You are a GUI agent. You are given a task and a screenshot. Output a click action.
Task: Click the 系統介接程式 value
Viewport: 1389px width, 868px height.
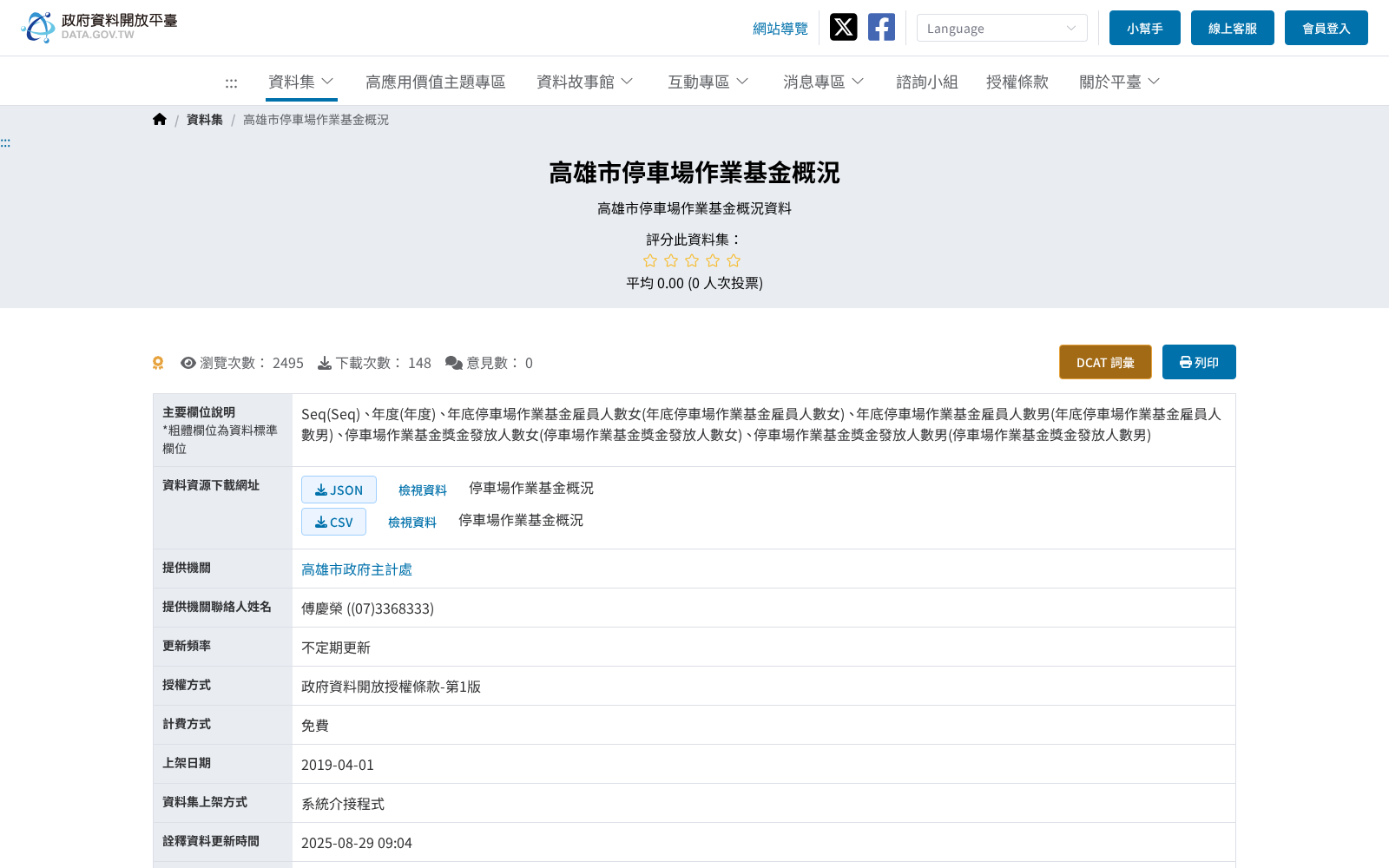(x=343, y=804)
